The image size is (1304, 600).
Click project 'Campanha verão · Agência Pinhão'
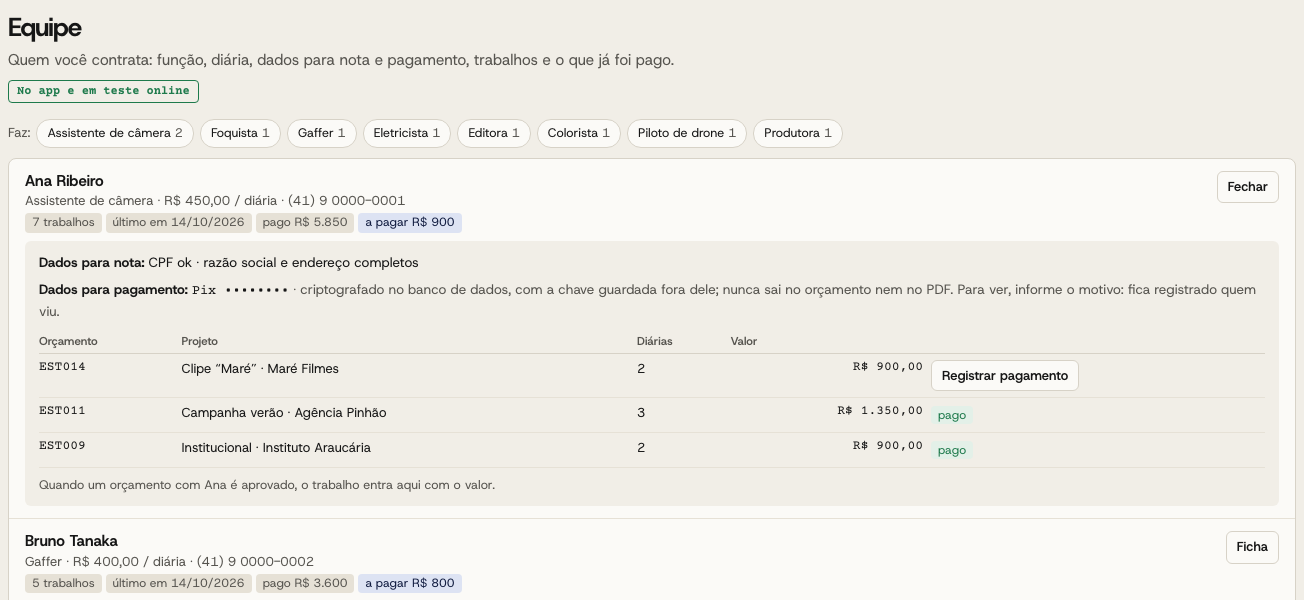[x=284, y=413]
